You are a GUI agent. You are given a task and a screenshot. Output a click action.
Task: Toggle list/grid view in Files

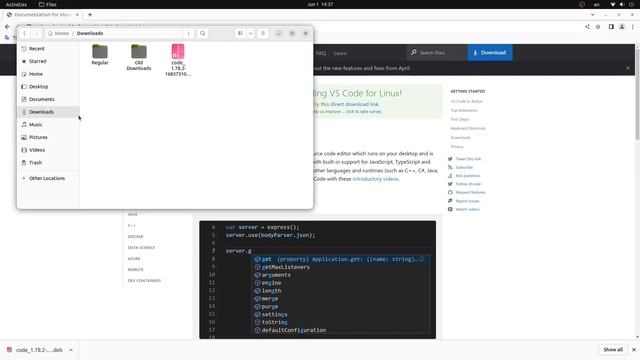pyautogui.click(x=240, y=33)
